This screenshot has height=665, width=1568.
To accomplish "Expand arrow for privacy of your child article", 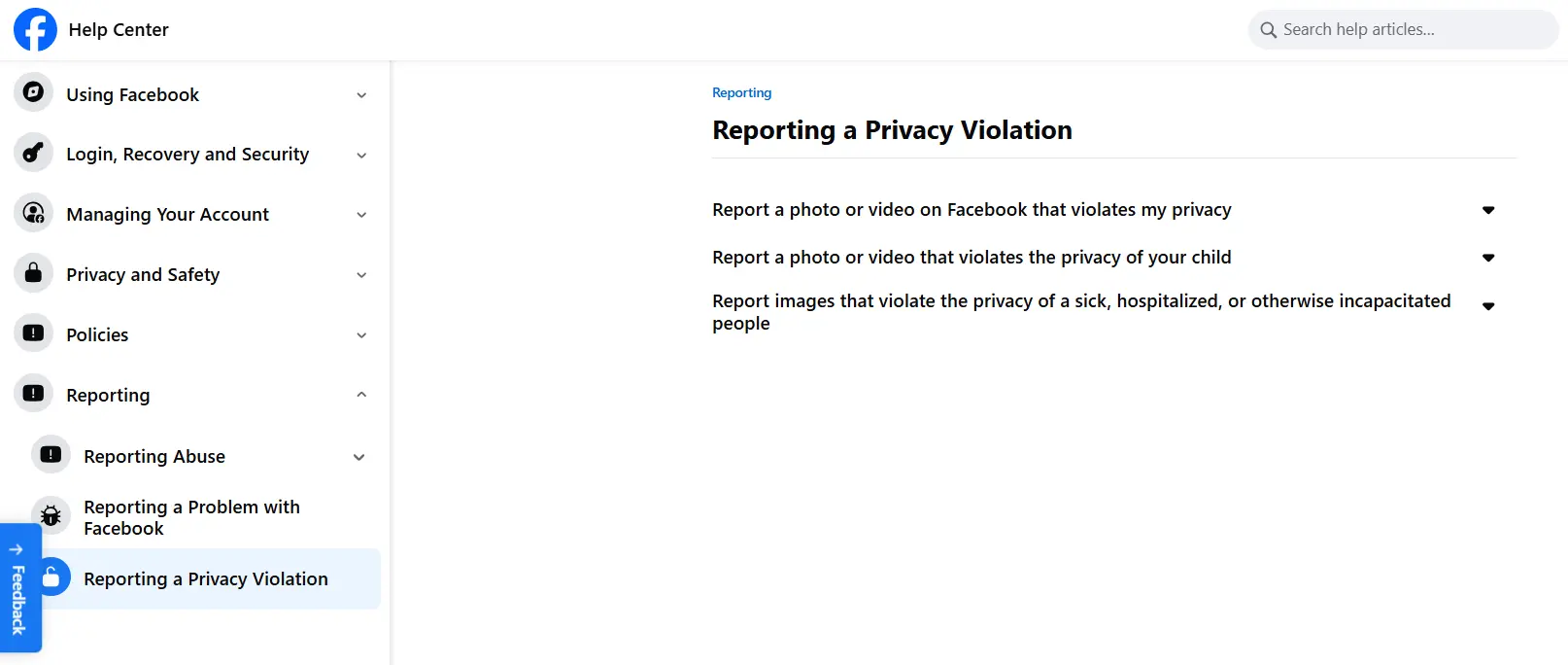I will [1488, 258].
